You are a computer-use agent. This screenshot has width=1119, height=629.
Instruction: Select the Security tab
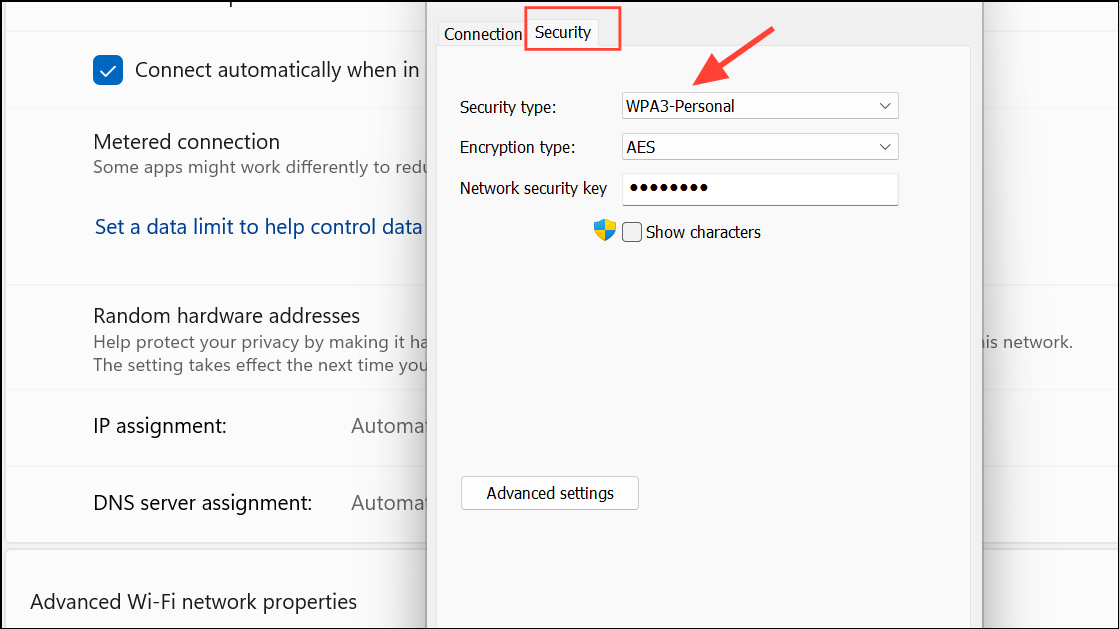coord(563,32)
